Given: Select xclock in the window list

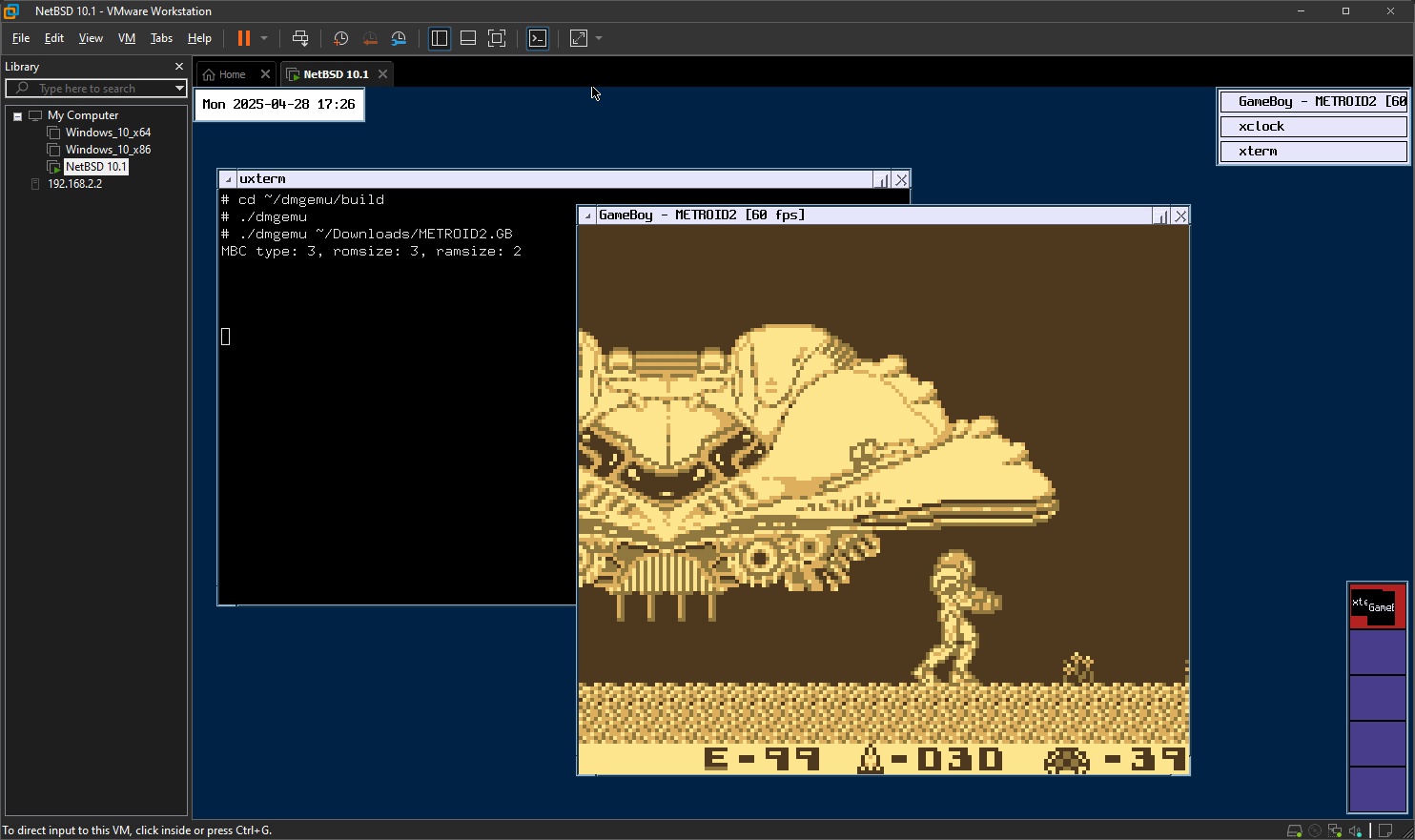Looking at the screenshot, I should coord(1313,126).
